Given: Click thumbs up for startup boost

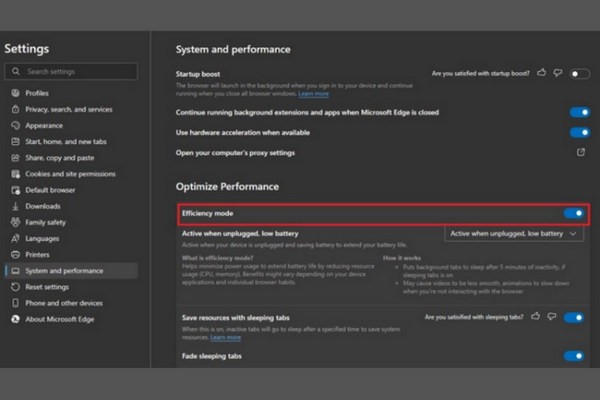Looking at the screenshot, I should coord(541,73).
